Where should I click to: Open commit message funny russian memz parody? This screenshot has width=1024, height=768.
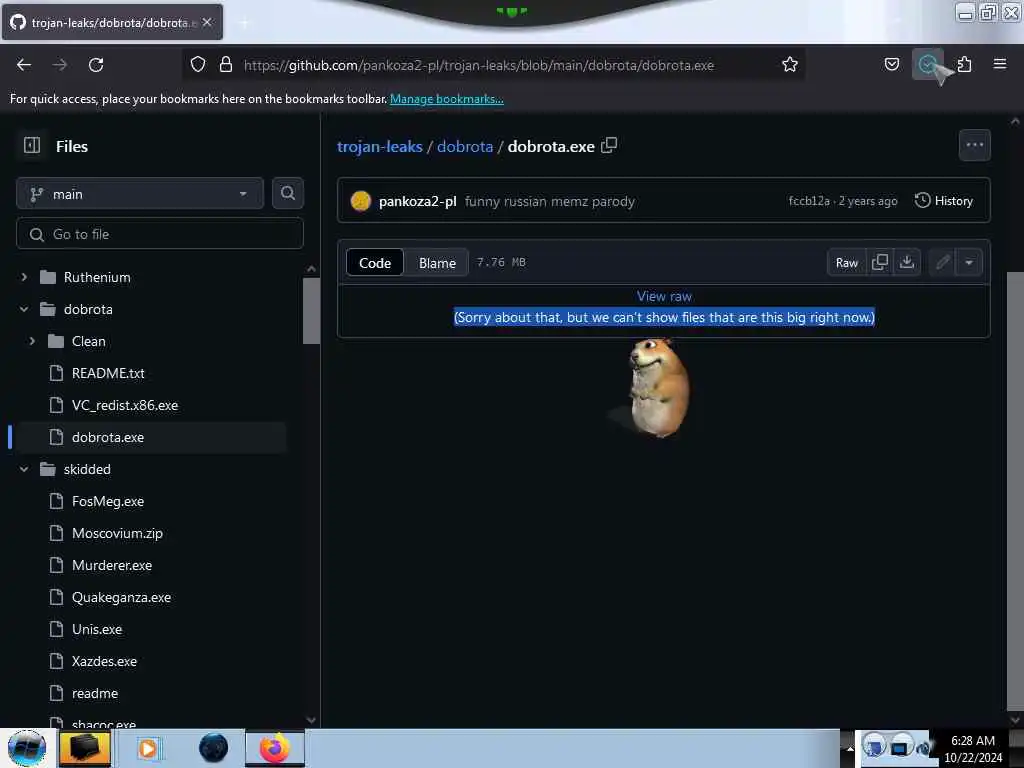[x=550, y=201]
